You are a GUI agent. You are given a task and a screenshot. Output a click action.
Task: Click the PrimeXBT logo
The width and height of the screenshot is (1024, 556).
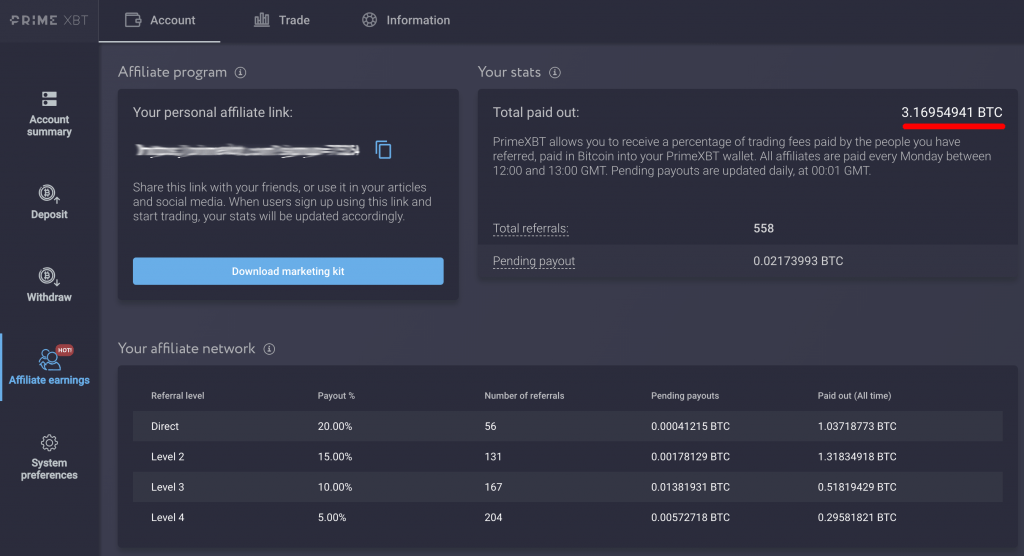point(49,20)
